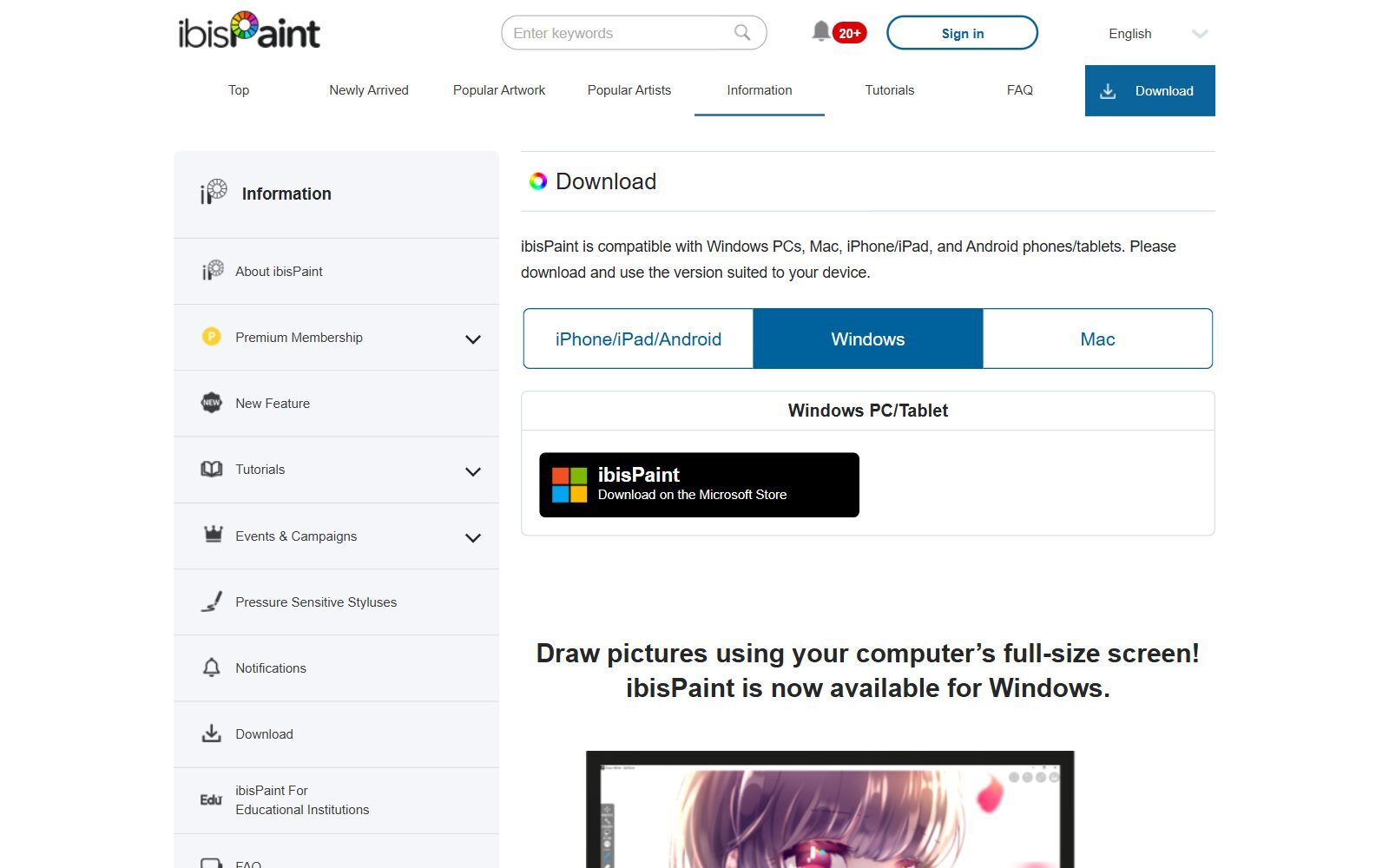Image resolution: width=1389 pixels, height=868 pixels.
Task: Switch to the iPhone/iPad/Android tab
Action: point(638,339)
